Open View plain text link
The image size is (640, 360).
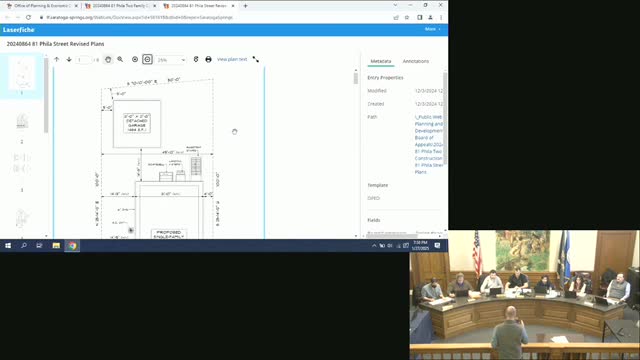(x=232, y=60)
